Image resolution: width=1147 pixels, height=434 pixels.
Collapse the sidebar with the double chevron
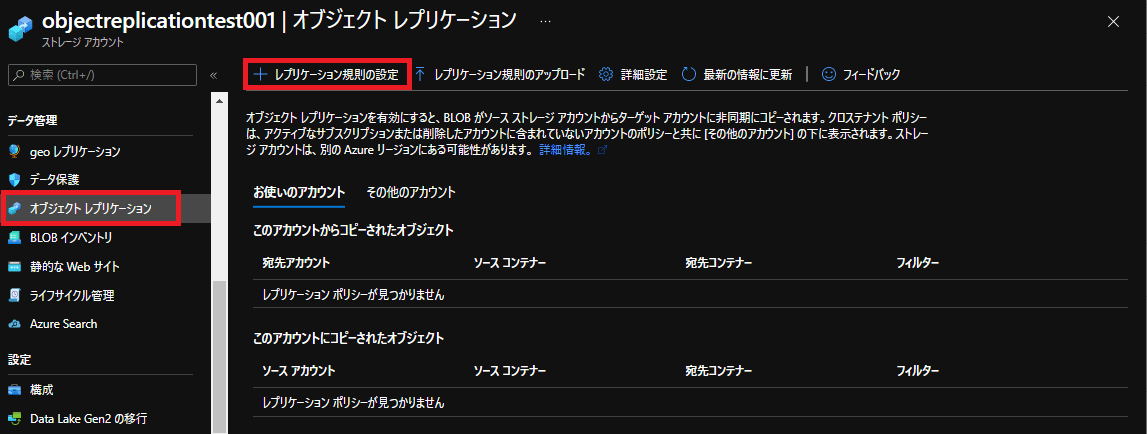214,75
